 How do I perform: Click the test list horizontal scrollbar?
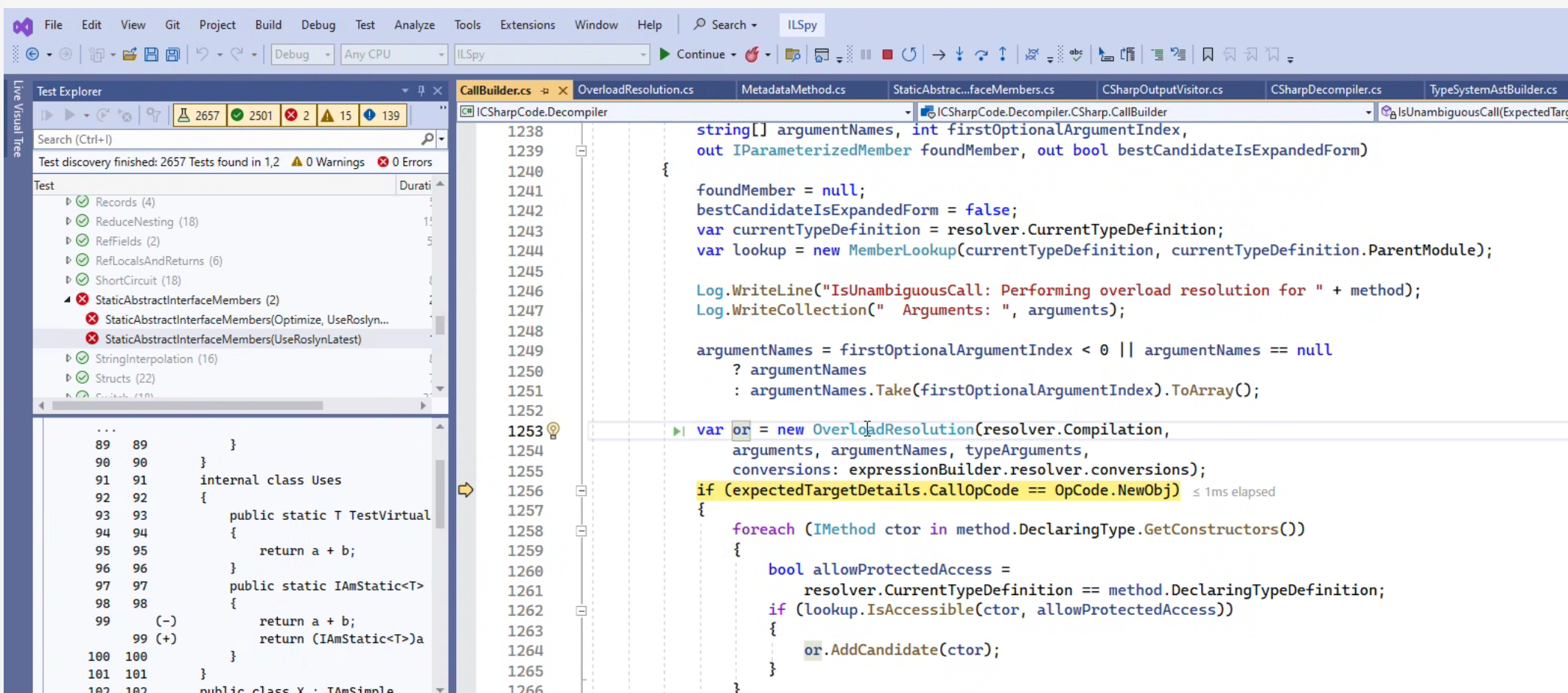188,406
